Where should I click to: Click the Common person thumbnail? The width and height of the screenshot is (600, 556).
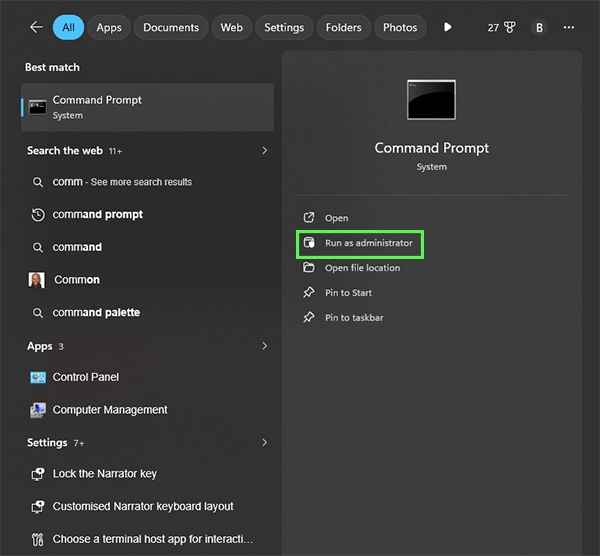(x=37, y=280)
